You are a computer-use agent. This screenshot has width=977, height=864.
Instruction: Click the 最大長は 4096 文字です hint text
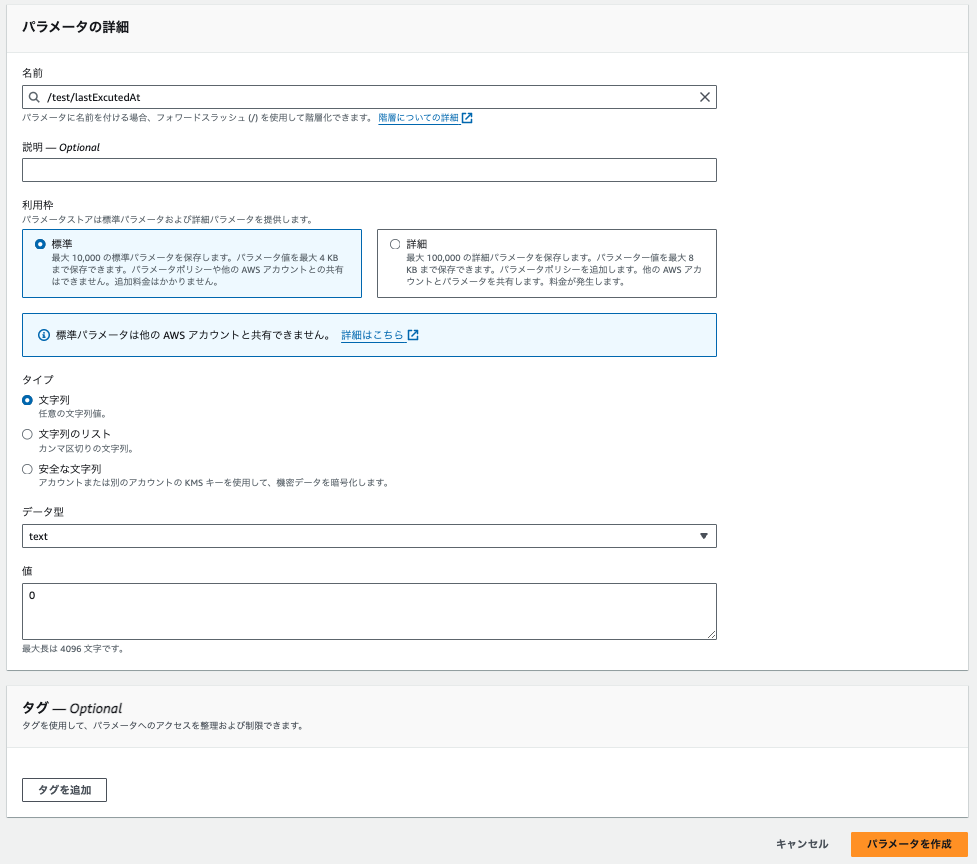coord(73,648)
